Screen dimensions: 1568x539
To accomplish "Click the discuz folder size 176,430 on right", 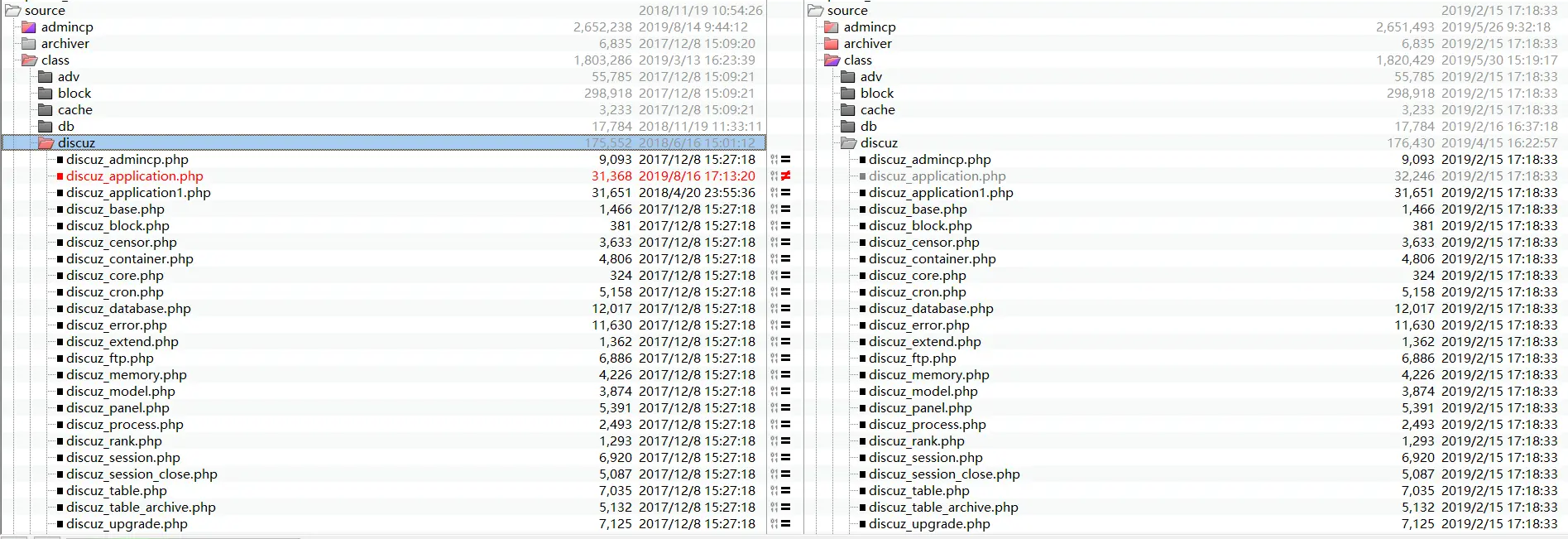I will [x=1411, y=143].
